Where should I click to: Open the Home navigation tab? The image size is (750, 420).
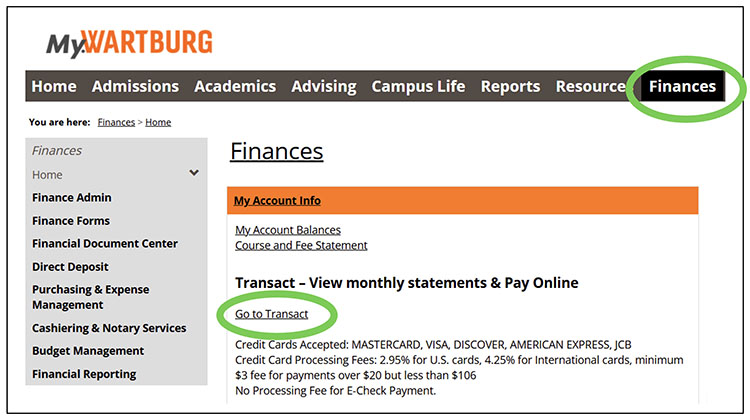(54, 86)
